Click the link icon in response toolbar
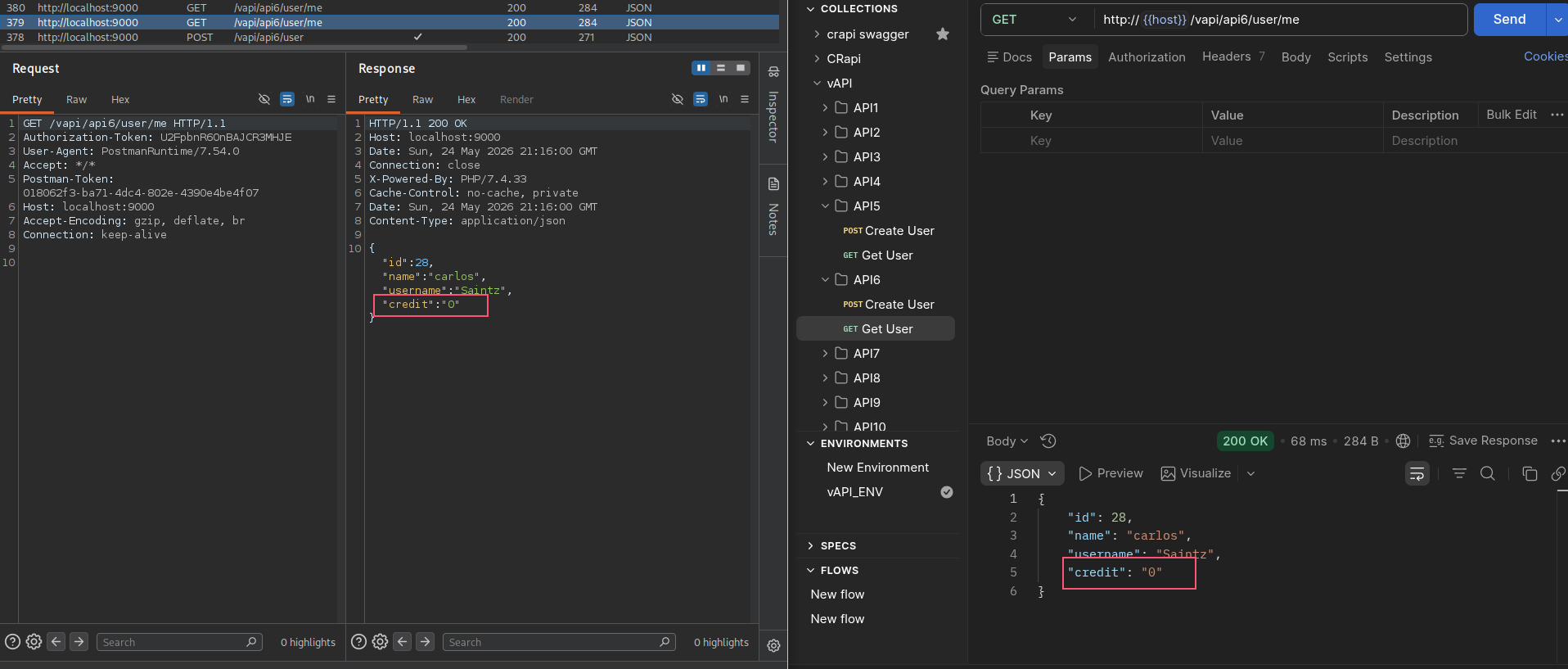The image size is (1568, 669). pyautogui.click(x=1558, y=473)
